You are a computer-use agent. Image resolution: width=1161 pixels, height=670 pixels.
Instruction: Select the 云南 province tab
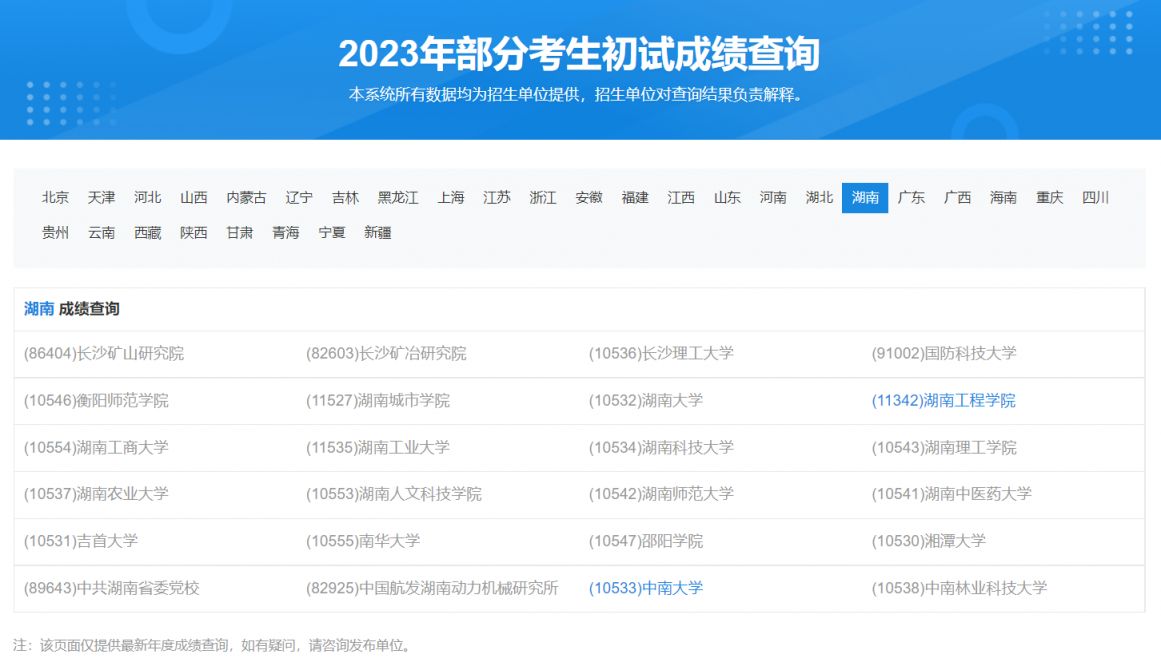point(101,232)
